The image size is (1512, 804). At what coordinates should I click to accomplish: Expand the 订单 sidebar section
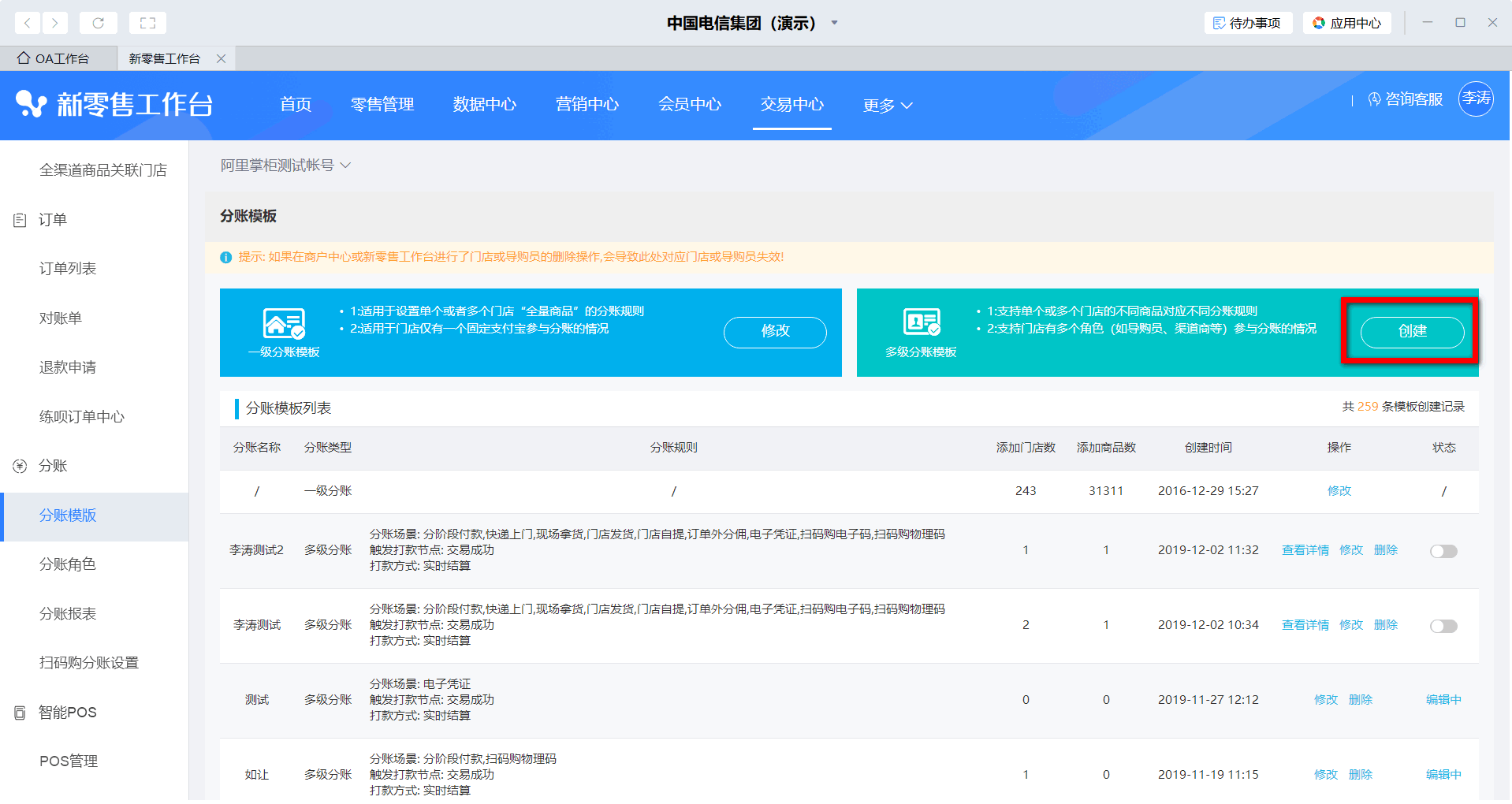coord(53,220)
